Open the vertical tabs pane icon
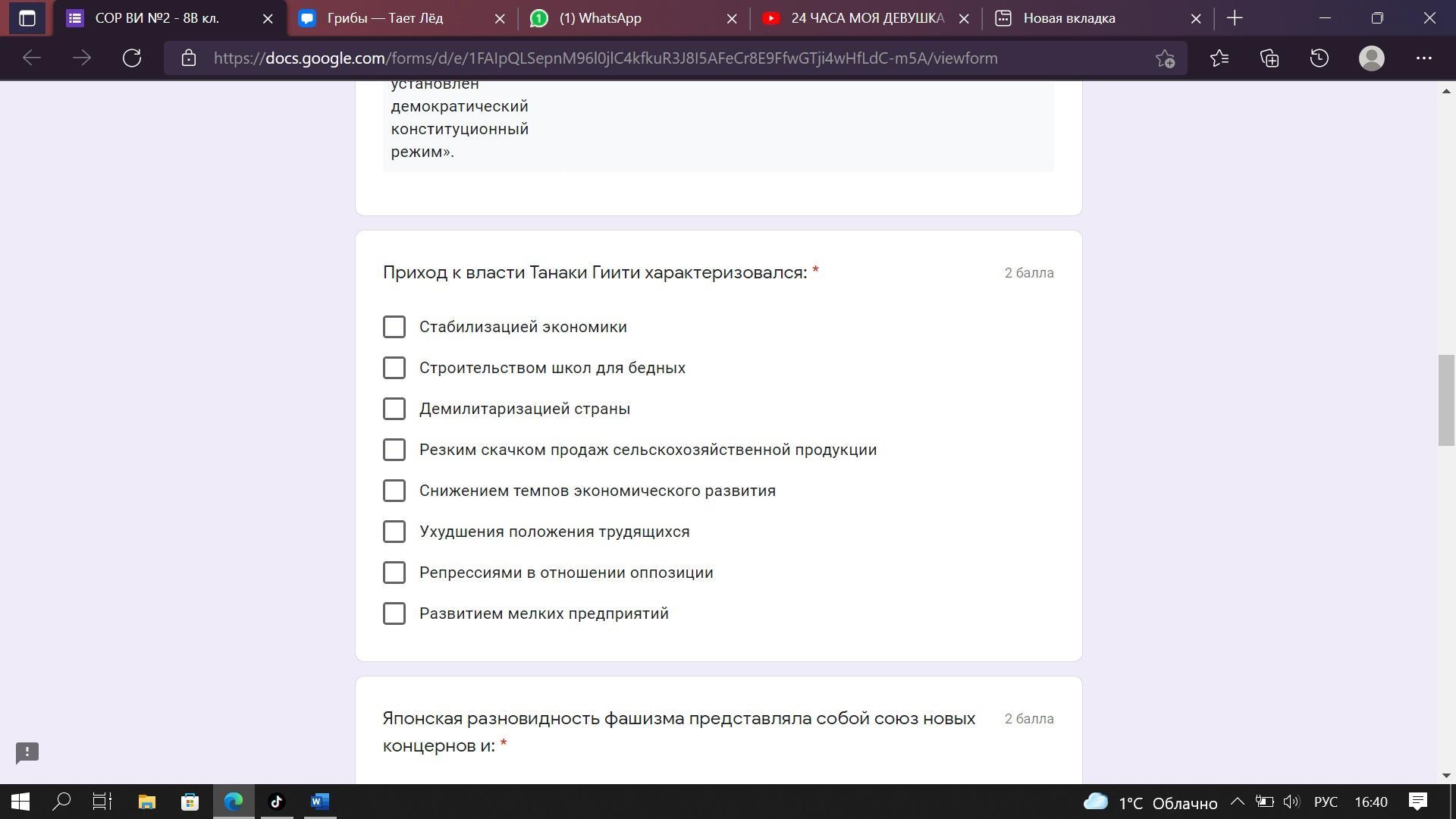This screenshot has height=819, width=1456. tap(27, 18)
